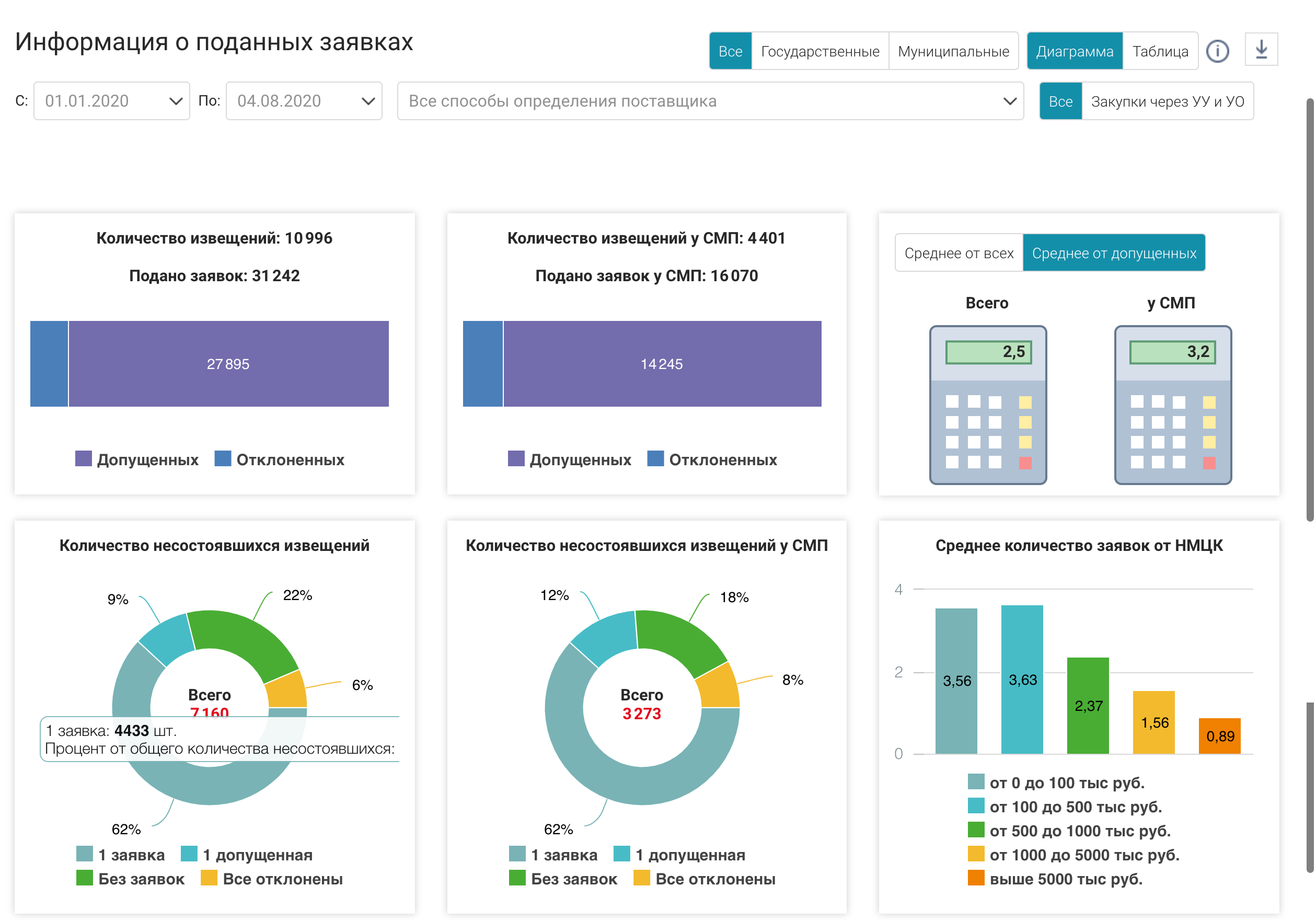
Task: Select 'Государственные' filter option
Action: 819,51
